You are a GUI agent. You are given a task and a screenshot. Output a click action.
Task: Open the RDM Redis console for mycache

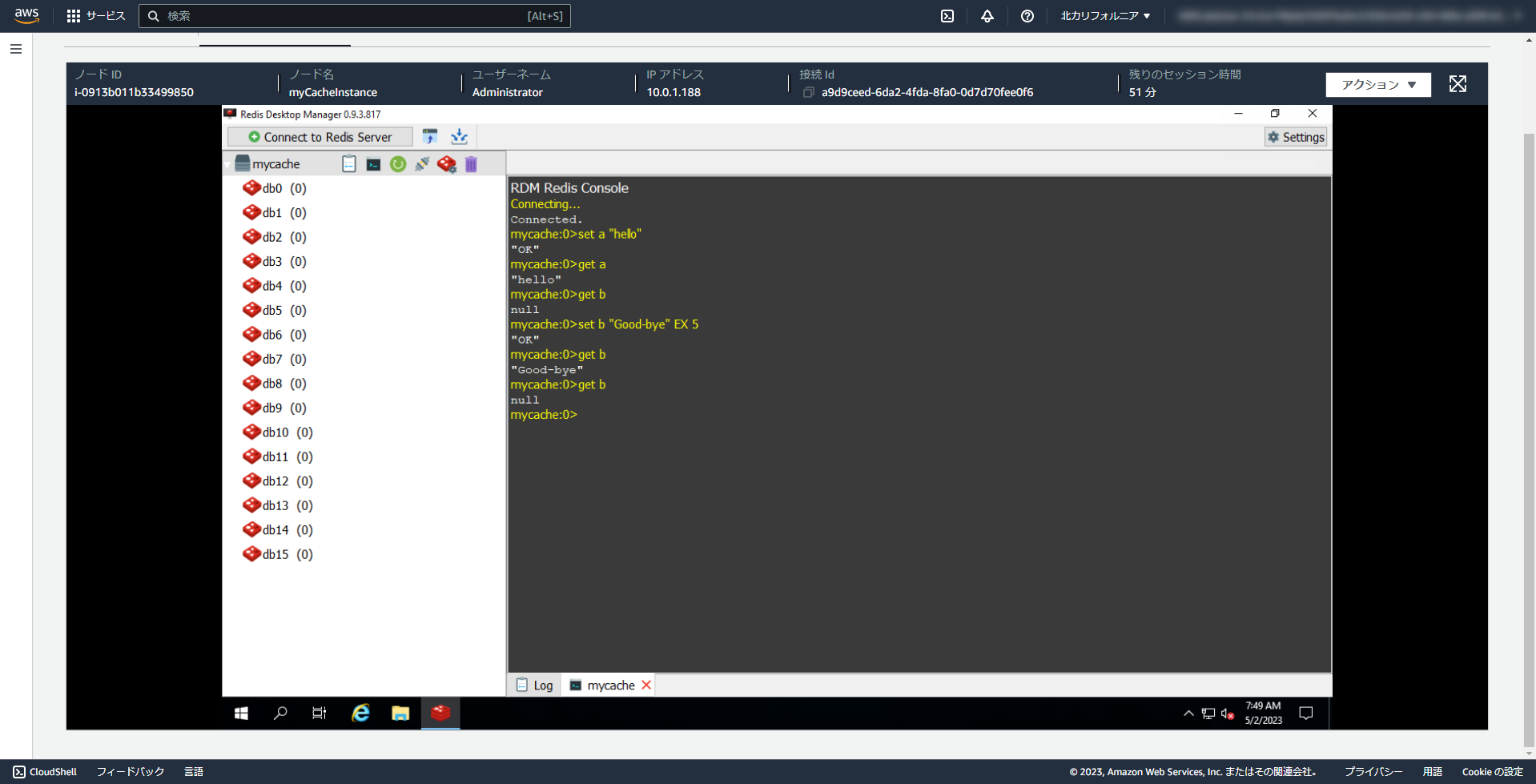tap(373, 163)
